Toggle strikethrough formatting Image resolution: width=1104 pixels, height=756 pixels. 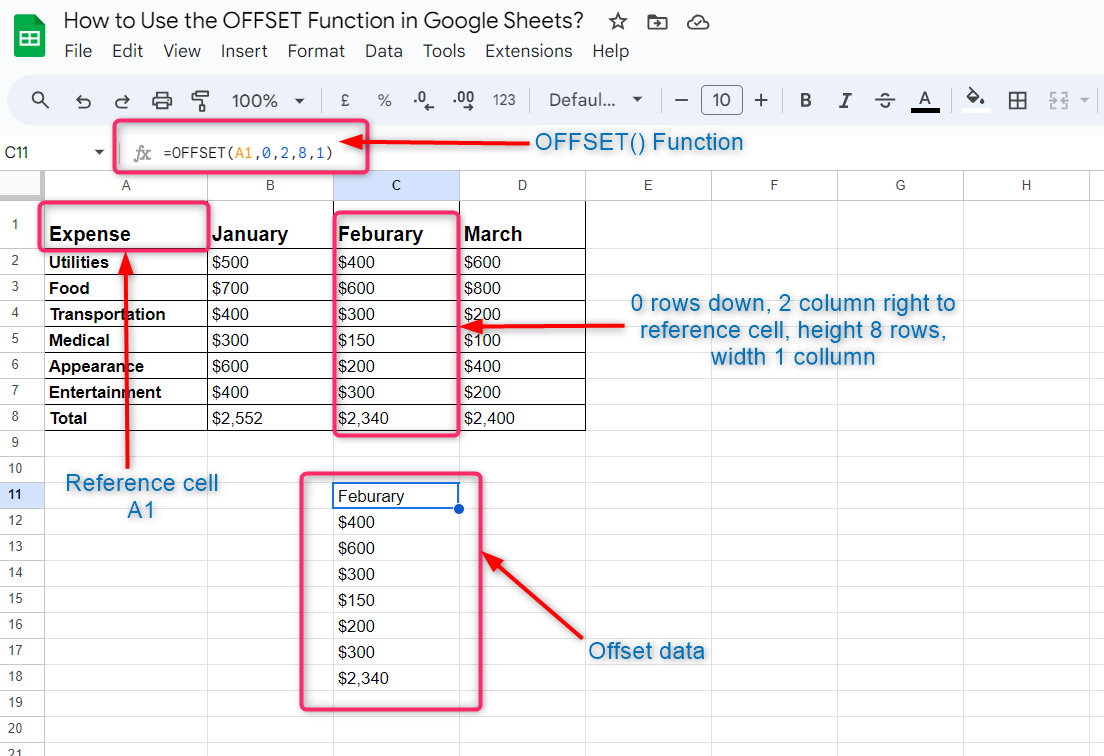tap(885, 100)
